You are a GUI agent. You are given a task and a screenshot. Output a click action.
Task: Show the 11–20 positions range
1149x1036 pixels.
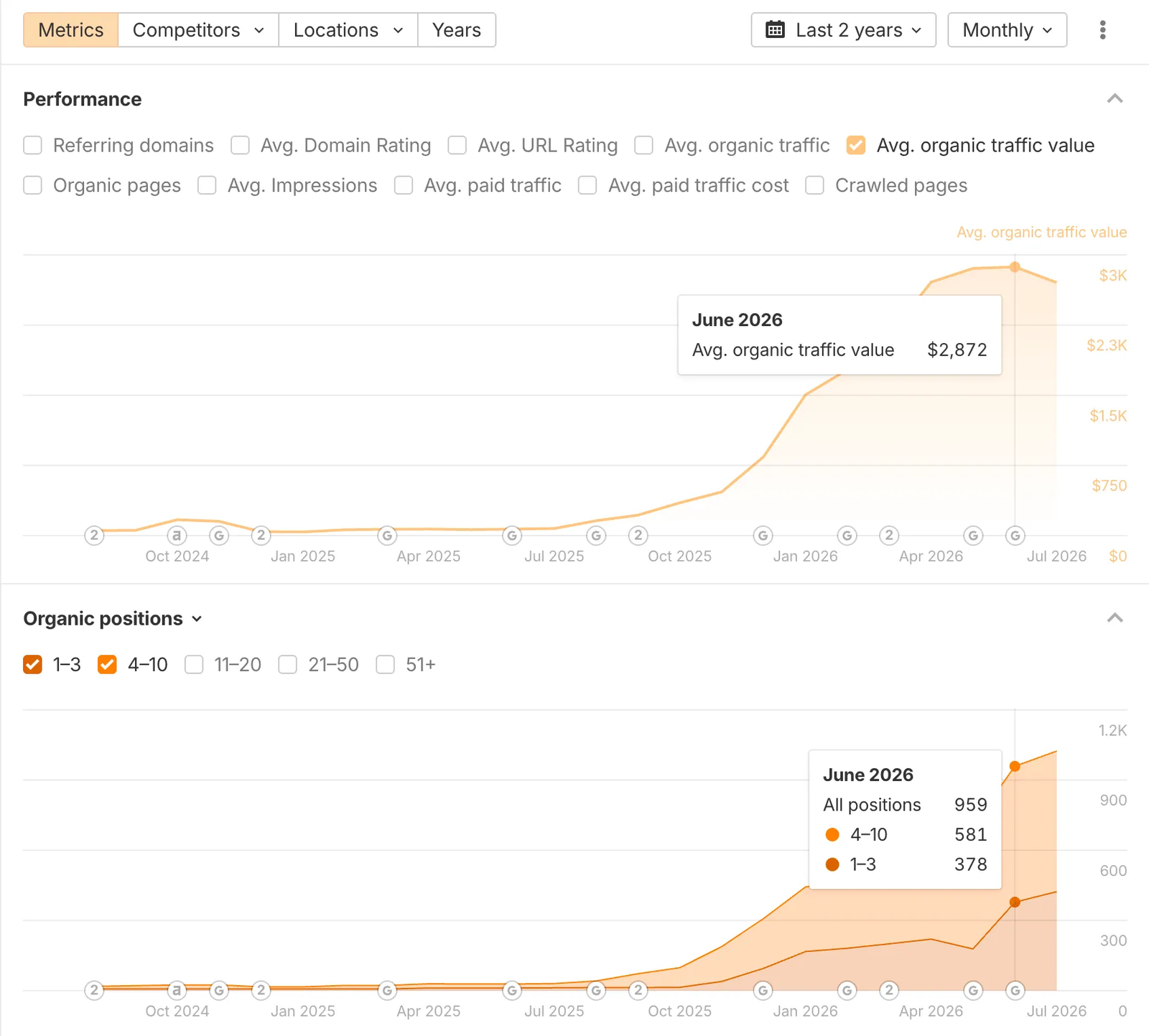(x=194, y=665)
